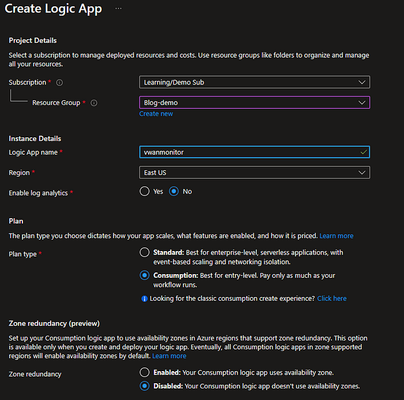Click the Create Logic App page title
The height and width of the screenshot is (400, 404).
[53, 9]
